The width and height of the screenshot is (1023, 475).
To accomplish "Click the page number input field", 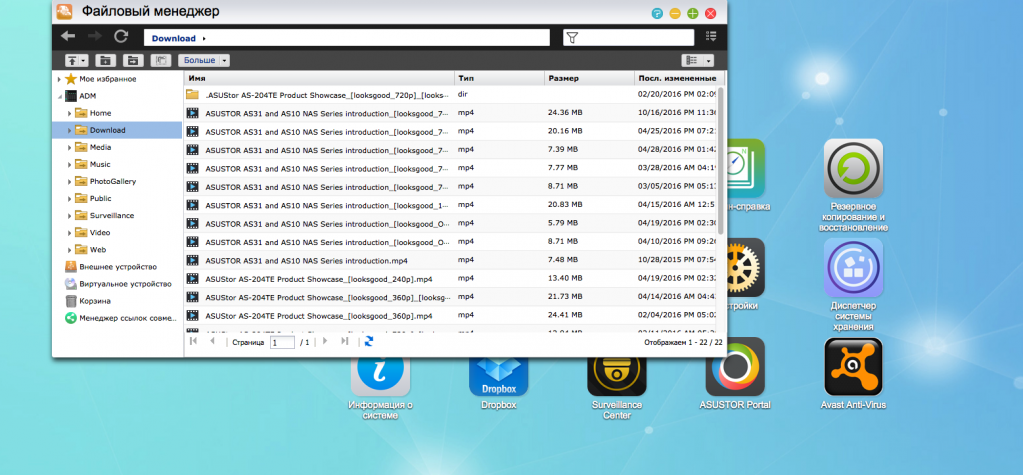I will pos(281,342).
